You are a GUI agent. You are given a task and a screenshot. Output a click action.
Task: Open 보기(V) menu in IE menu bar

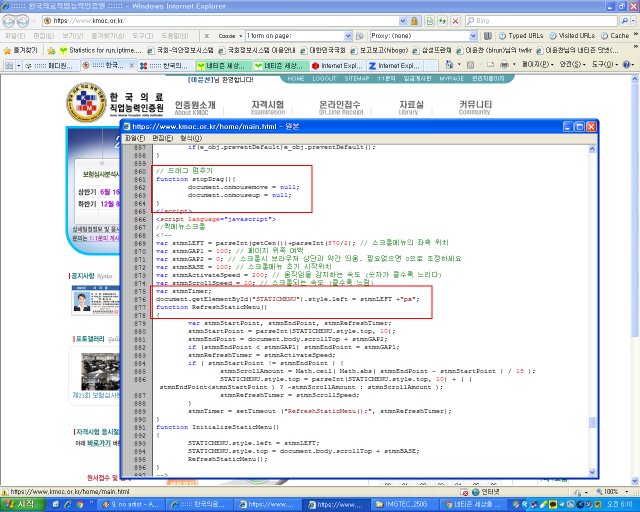tap(73, 36)
